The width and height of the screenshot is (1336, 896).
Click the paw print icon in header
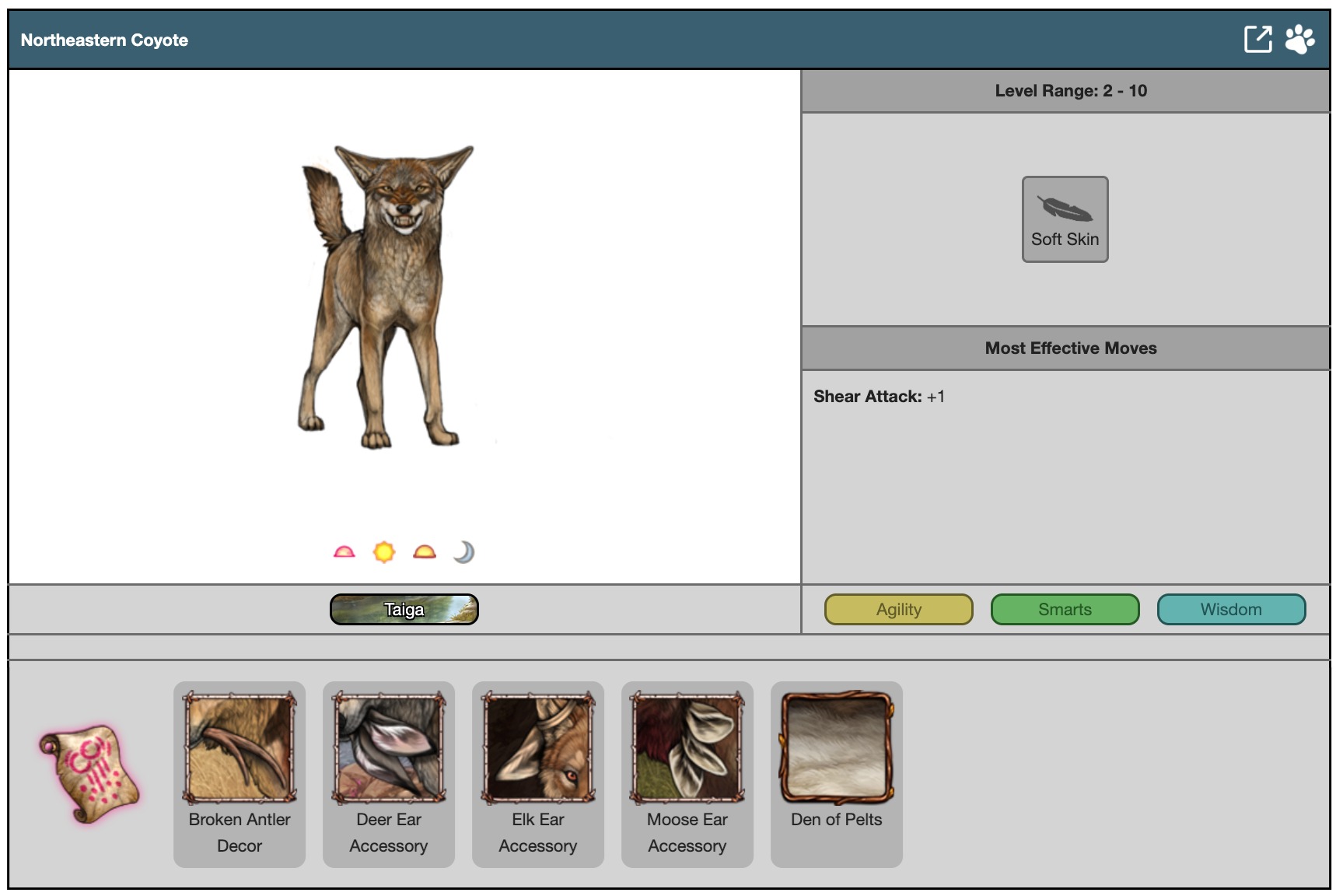(x=1299, y=39)
